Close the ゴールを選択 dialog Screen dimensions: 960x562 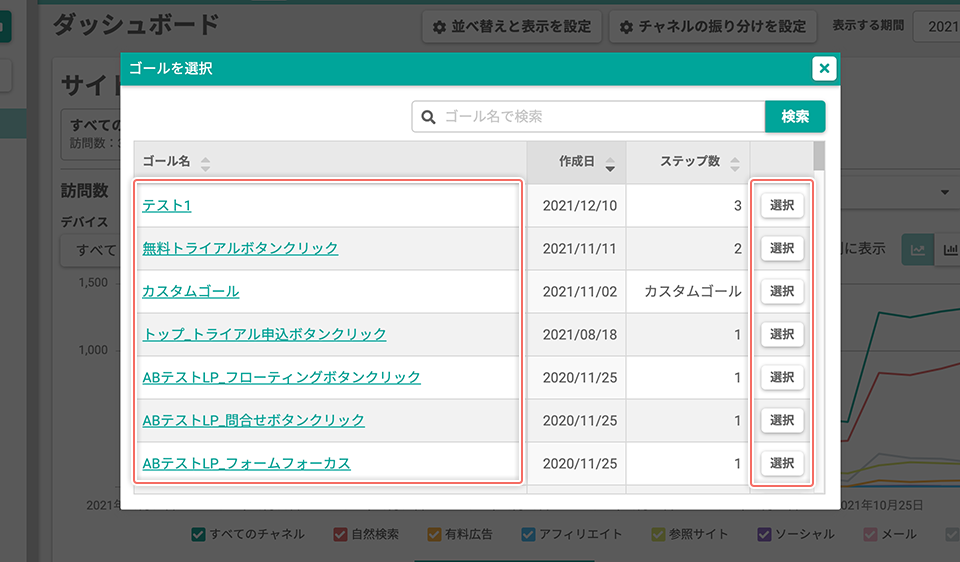[x=824, y=68]
